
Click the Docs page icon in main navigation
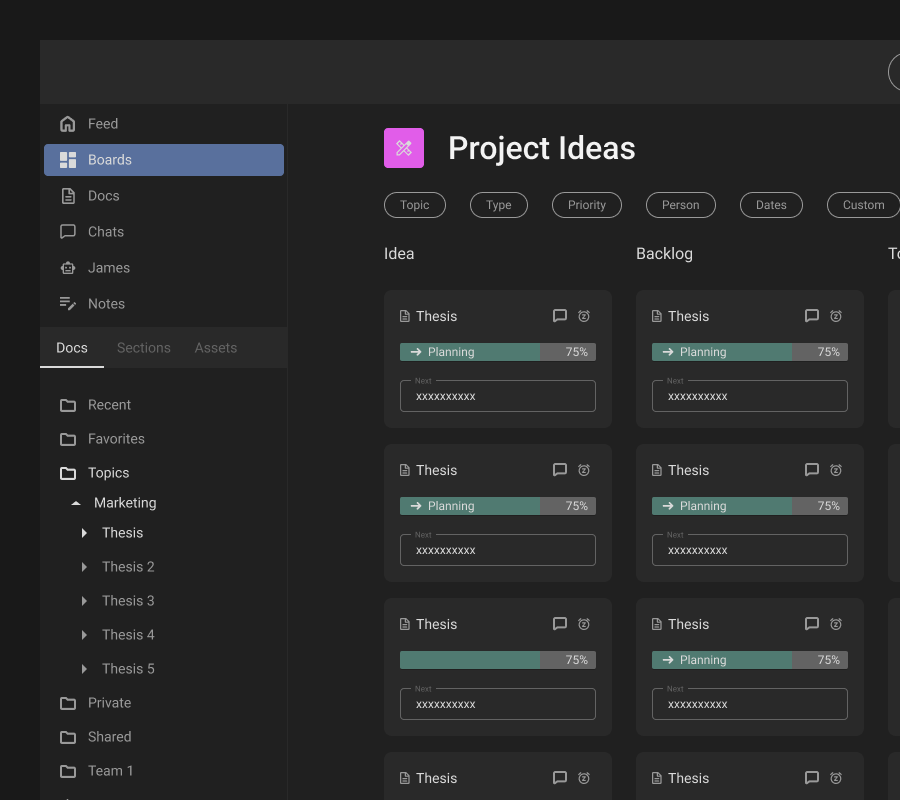(x=68, y=196)
